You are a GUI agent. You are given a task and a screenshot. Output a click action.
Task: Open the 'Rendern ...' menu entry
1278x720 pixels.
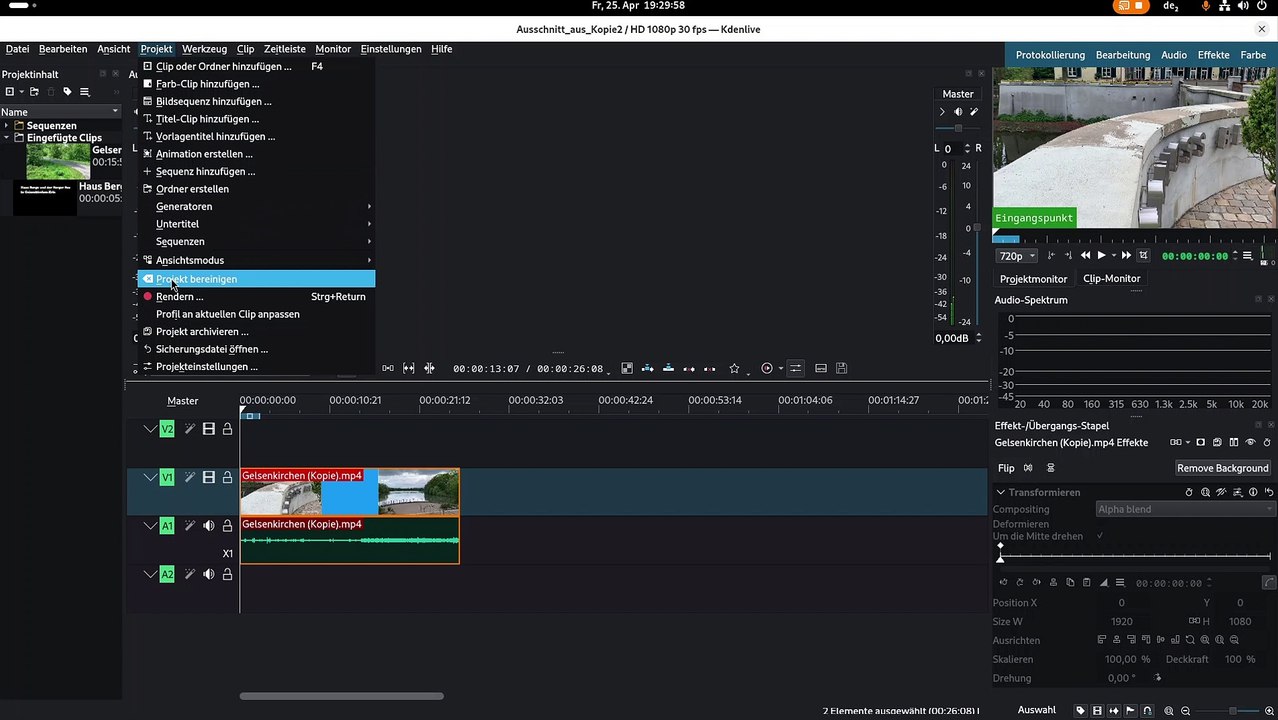coord(179,297)
